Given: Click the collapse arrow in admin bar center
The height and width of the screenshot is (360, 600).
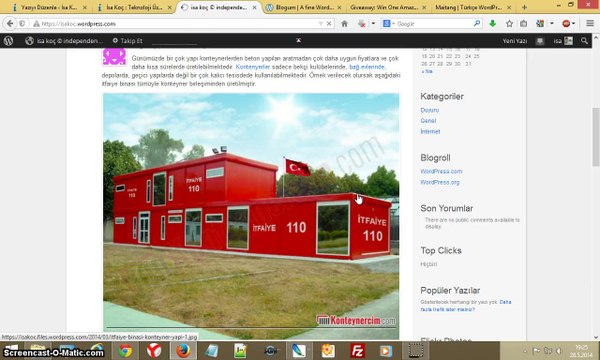Looking at the screenshot, I should tap(298, 40).
